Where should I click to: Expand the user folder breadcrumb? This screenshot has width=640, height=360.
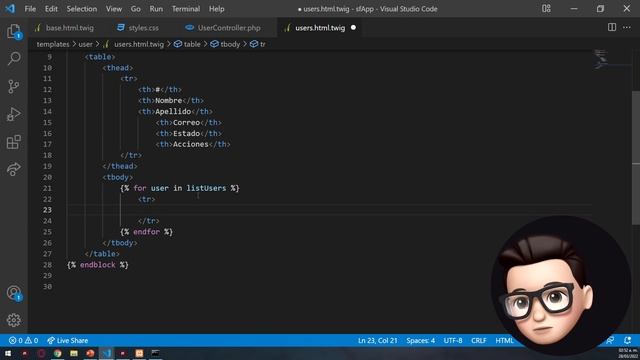85,44
